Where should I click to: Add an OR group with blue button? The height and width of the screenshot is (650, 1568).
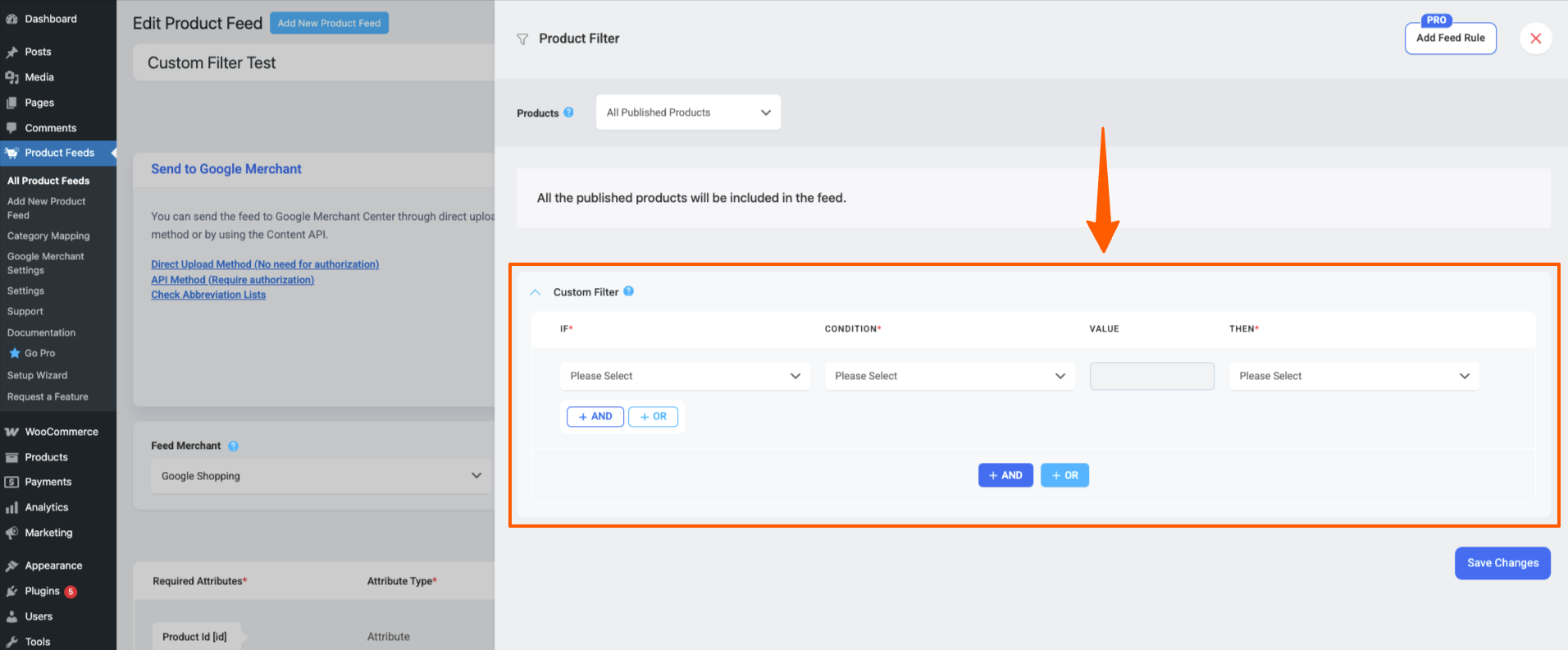(1064, 475)
